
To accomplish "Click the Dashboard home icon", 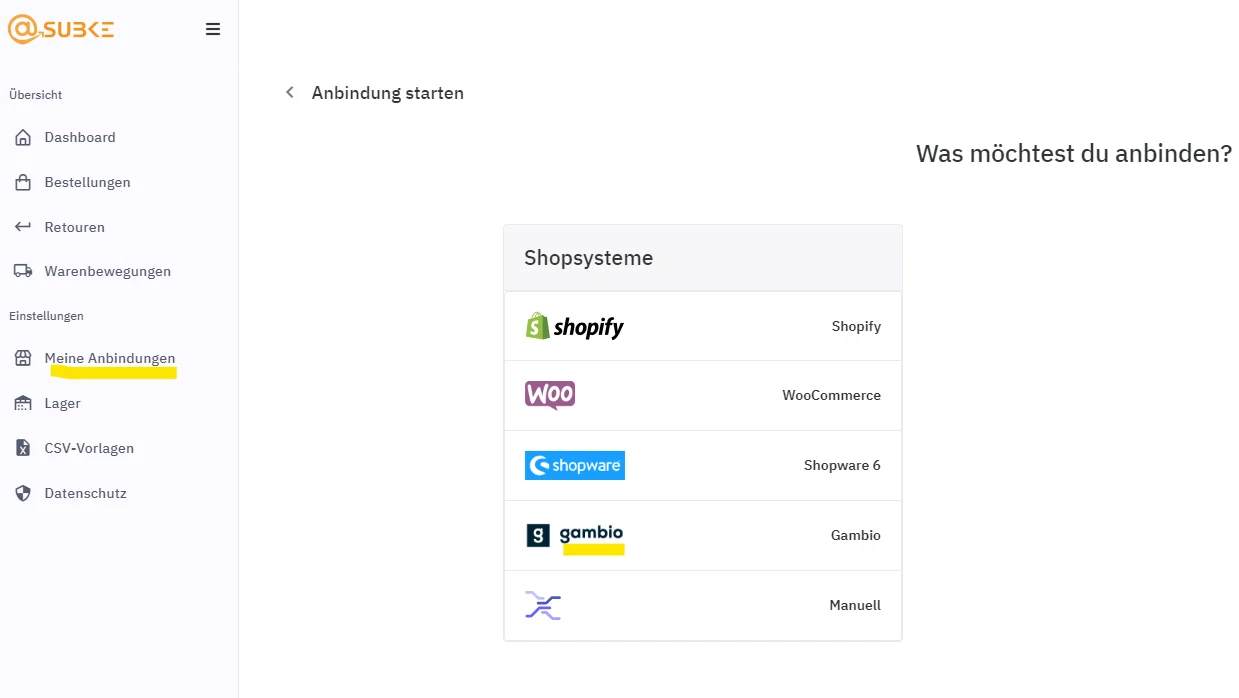I will 23,137.
